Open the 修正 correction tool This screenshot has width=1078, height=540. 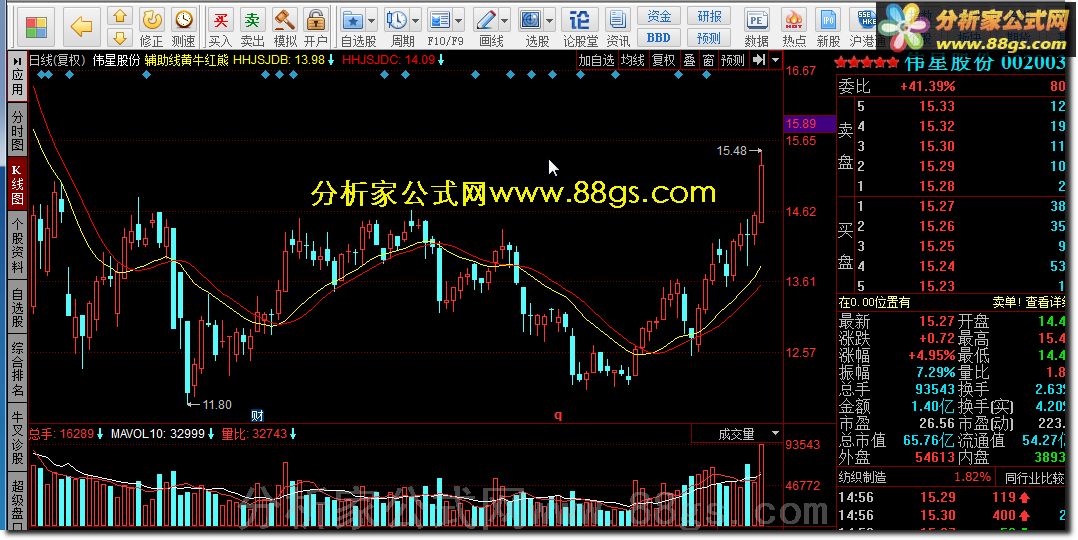coord(152,28)
